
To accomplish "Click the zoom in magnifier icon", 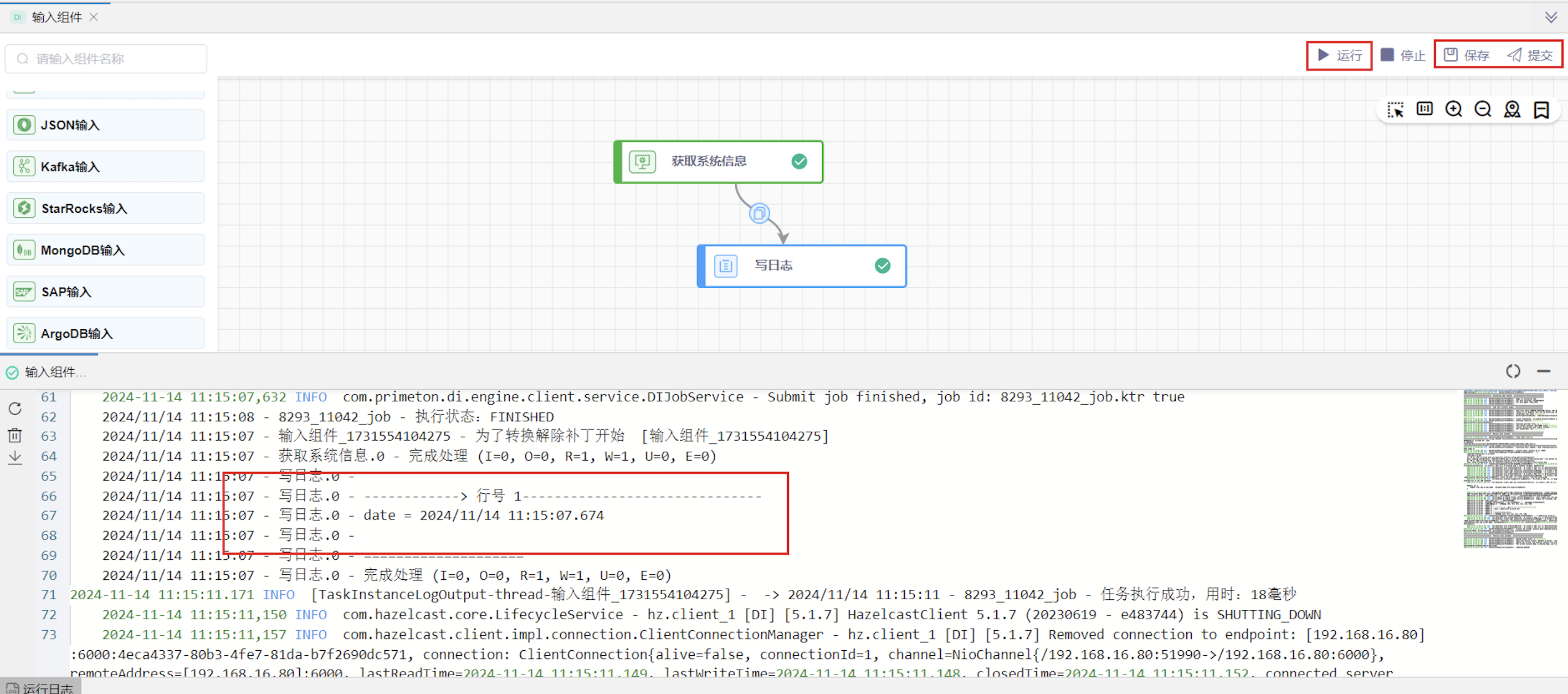I will coord(1453,110).
